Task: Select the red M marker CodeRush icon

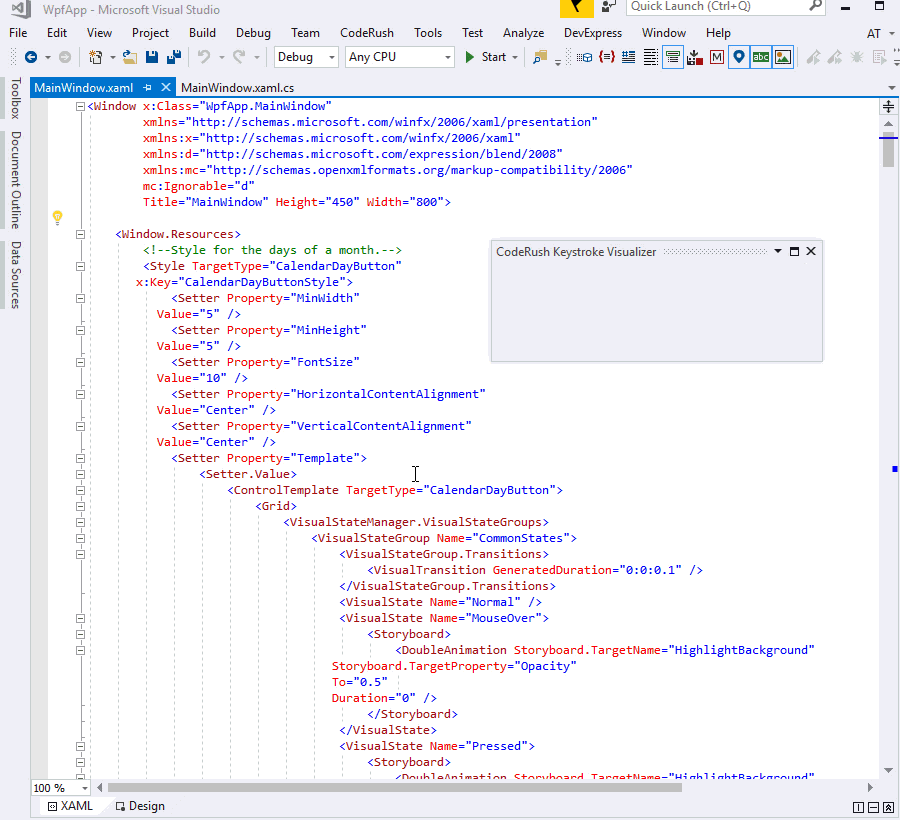Action: click(716, 57)
